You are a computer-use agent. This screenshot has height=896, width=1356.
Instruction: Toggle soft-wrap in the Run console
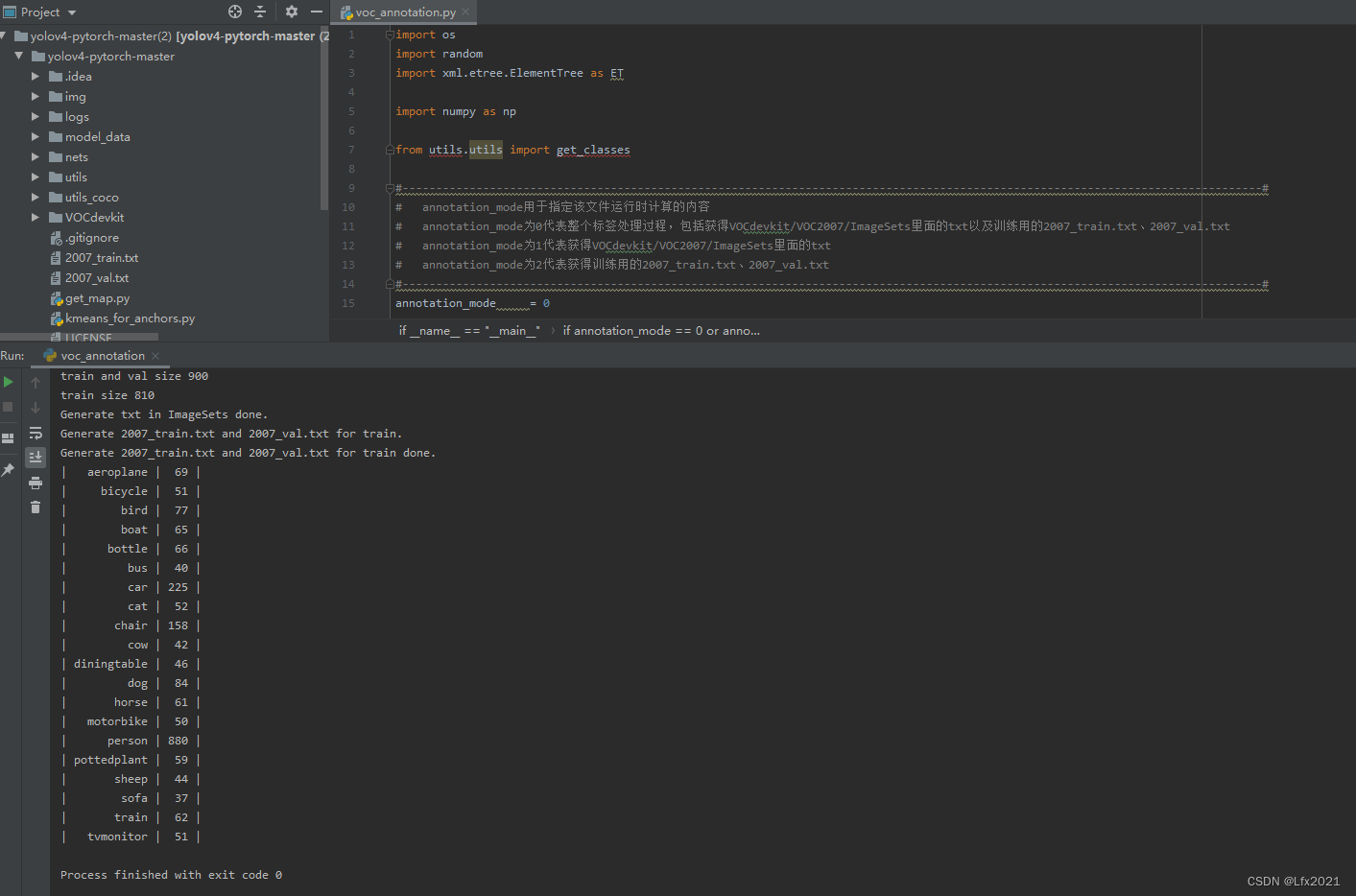pyautogui.click(x=36, y=434)
